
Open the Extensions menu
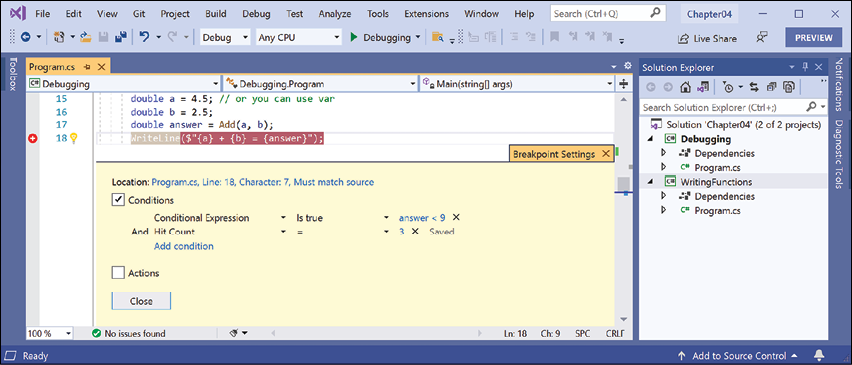coord(427,14)
